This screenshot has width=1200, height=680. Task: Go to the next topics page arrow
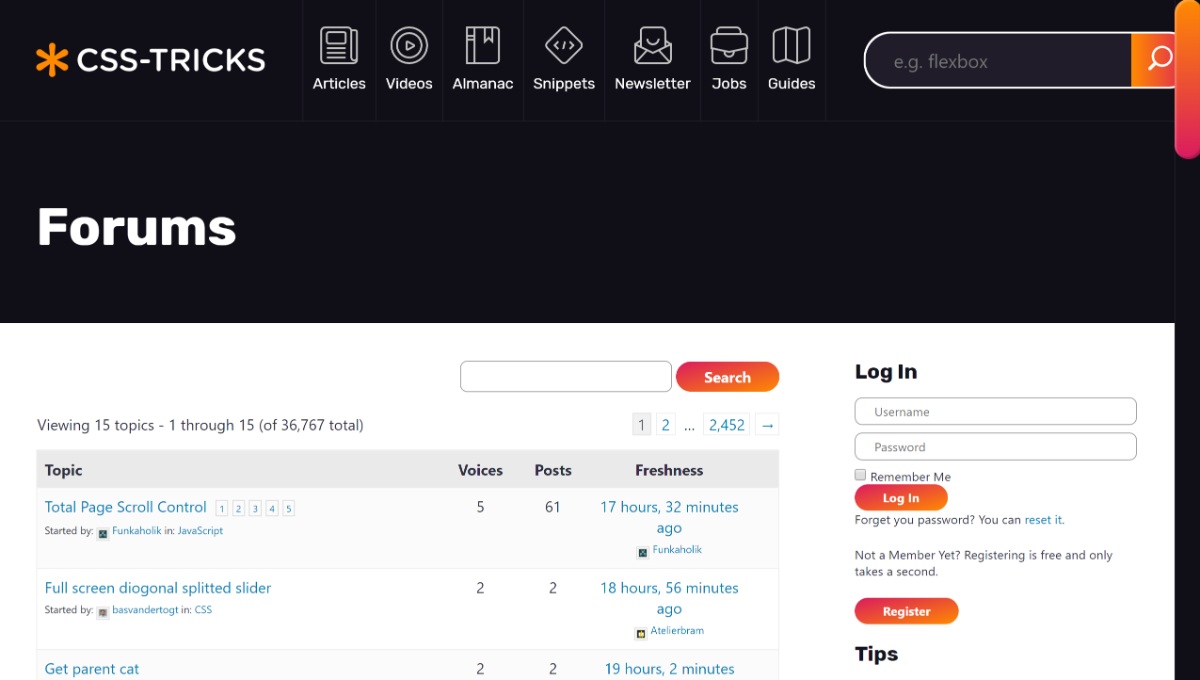click(767, 424)
